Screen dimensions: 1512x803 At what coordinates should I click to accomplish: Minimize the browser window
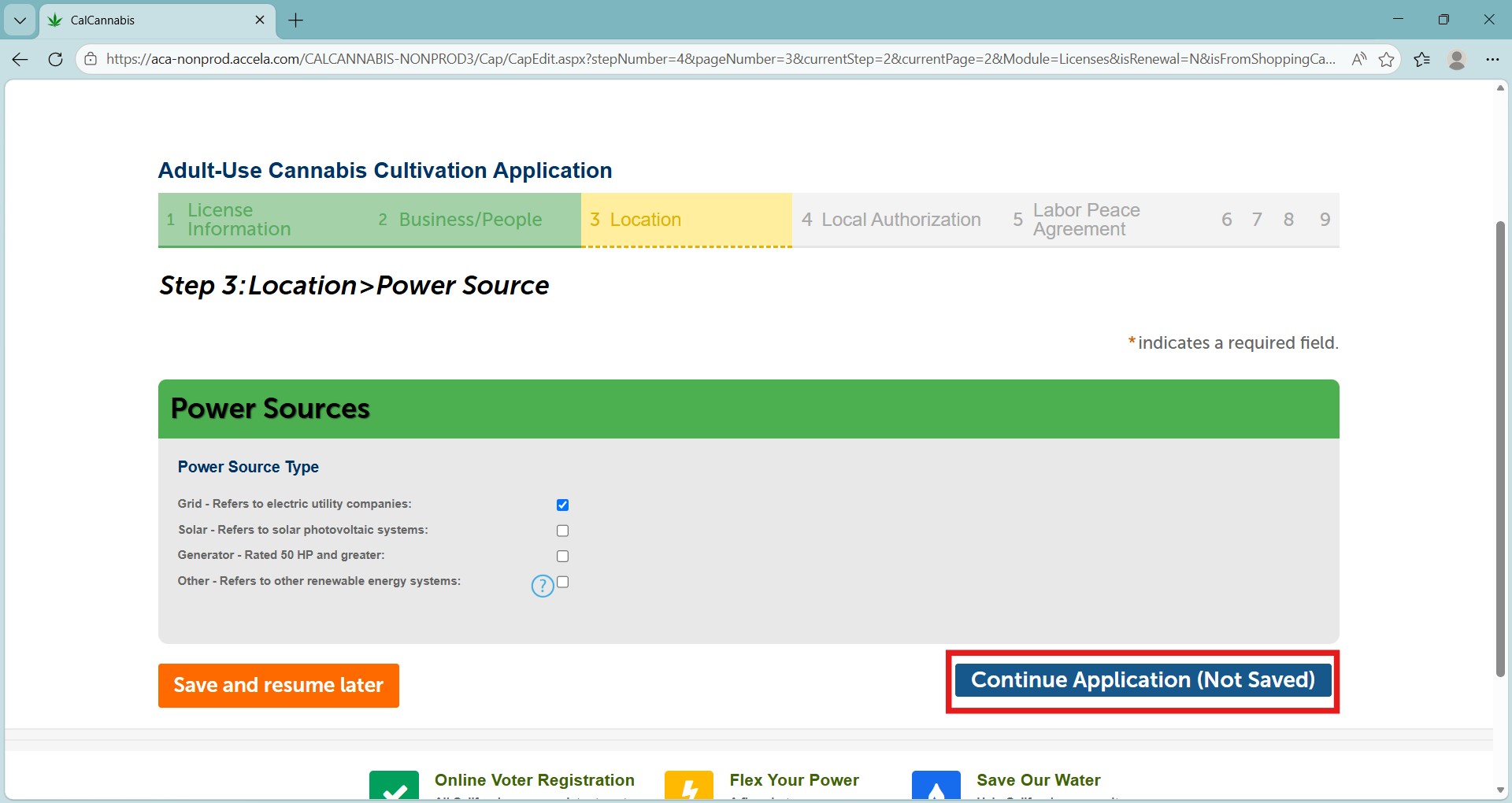click(x=1398, y=20)
